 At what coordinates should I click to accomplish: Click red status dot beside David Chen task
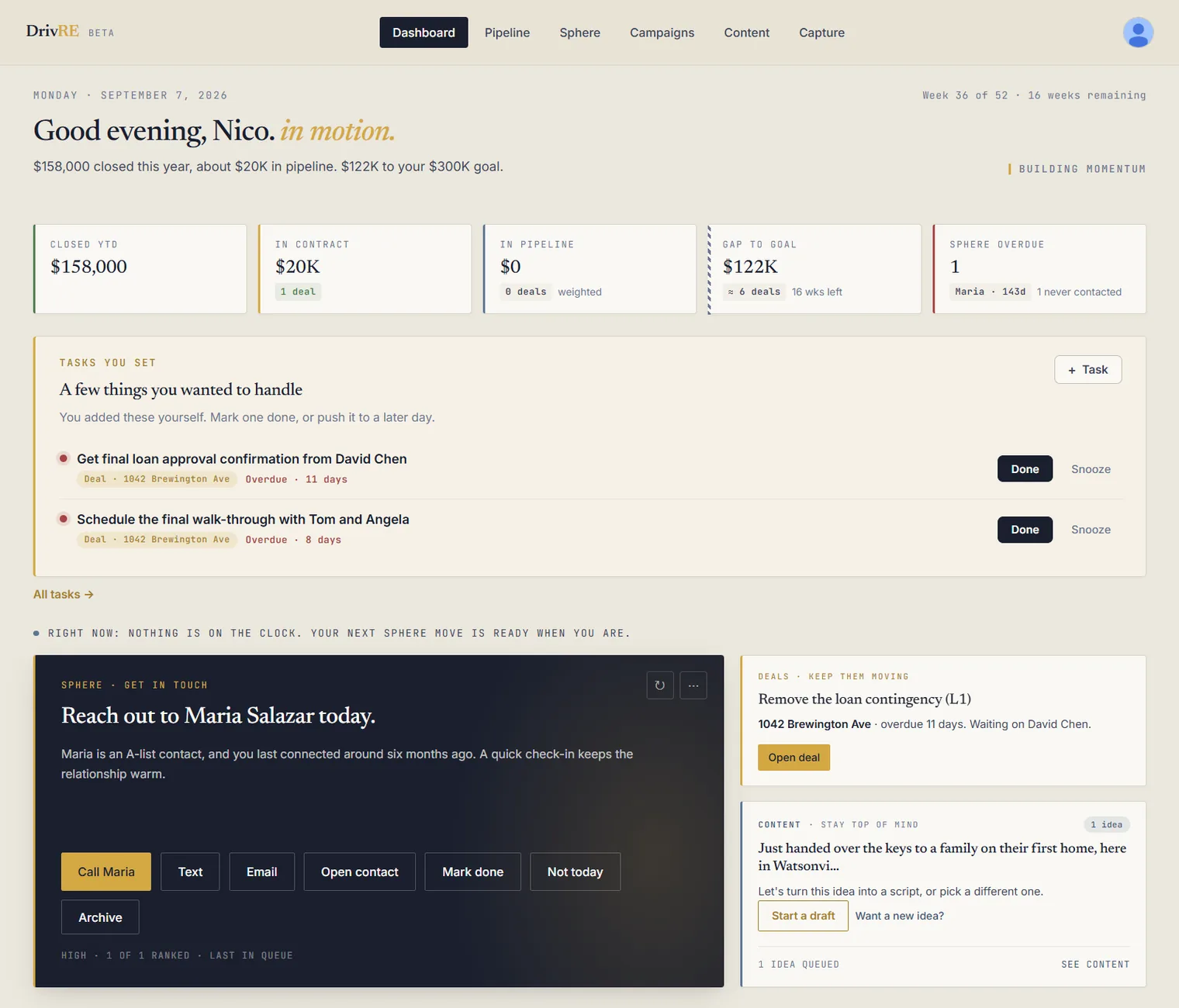coord(64,458)
